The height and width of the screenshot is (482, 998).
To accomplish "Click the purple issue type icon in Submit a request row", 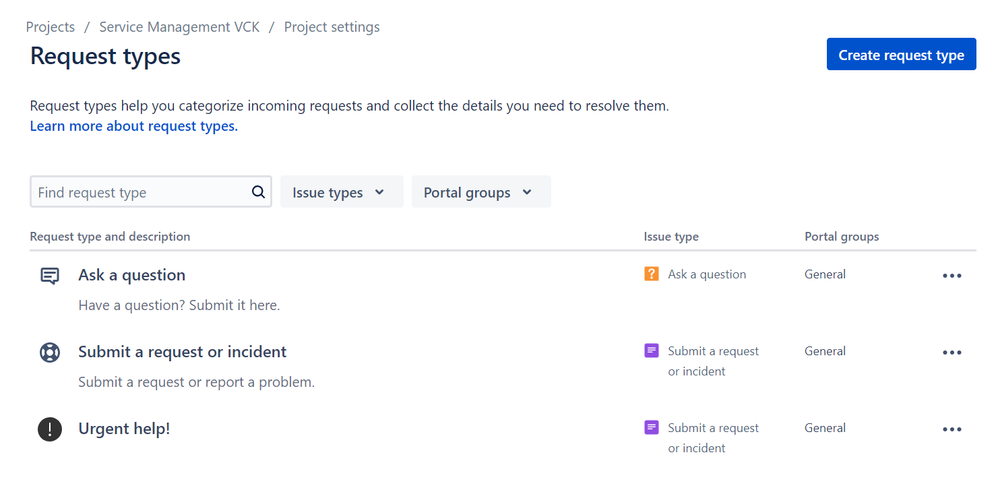I will pos(651,351).
